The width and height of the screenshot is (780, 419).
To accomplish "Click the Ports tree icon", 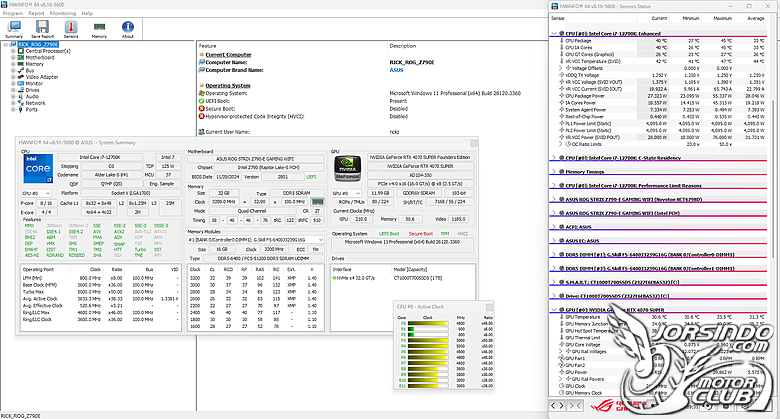I will click(21, 109).
